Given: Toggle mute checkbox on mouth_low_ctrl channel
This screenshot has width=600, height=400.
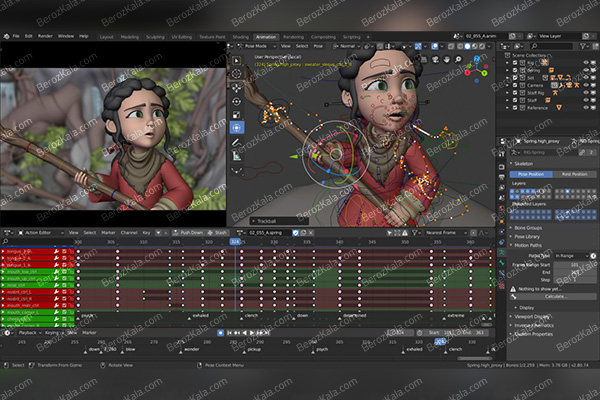Looking at the screenshot, I should (x=64, y=272).
